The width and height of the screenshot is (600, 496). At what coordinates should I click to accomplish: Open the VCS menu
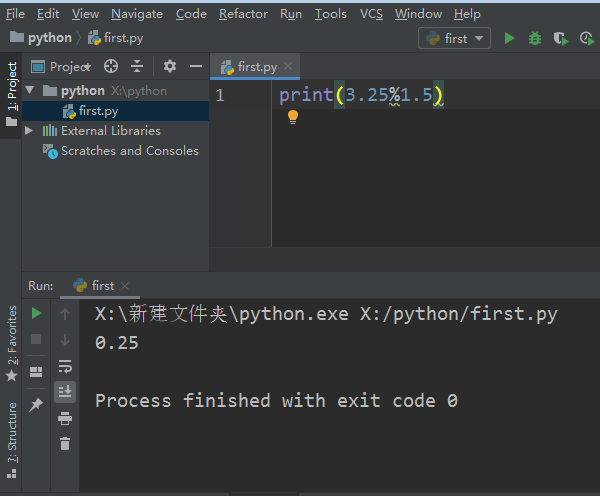coord(371,14)
